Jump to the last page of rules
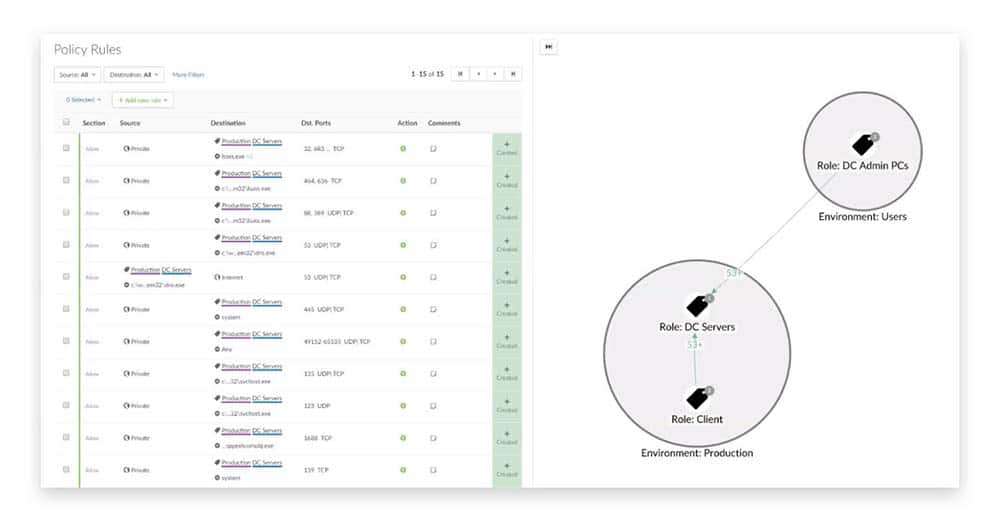Viewport: 1000px width, 531px height. tap(512, 74)
